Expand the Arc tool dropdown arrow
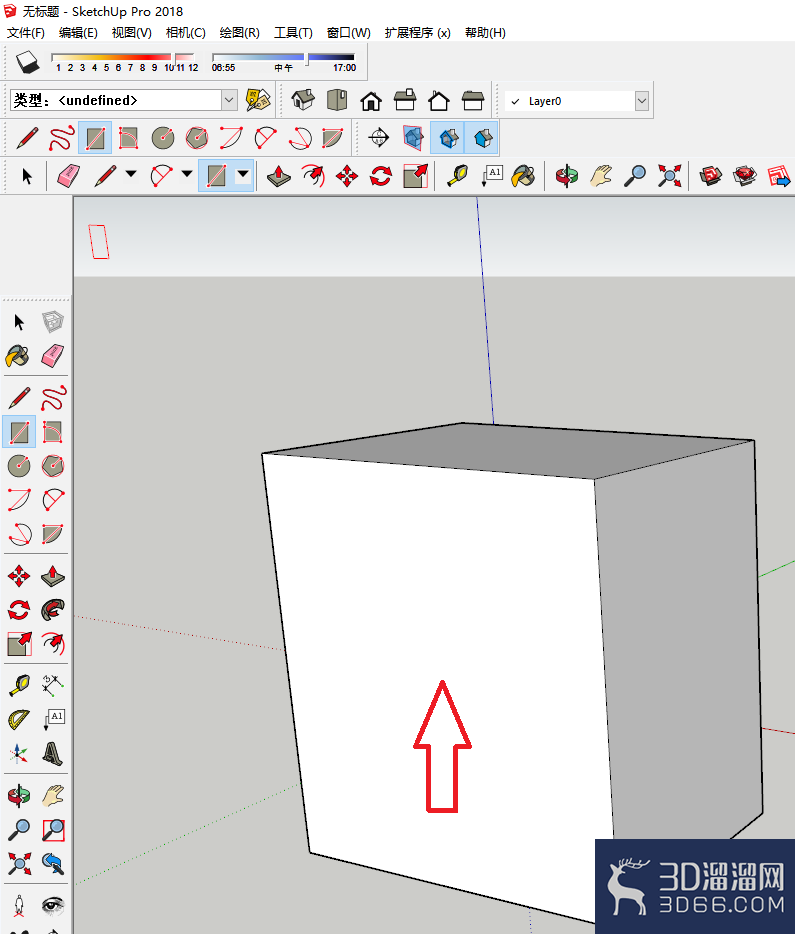 click(x=187, y=175)
